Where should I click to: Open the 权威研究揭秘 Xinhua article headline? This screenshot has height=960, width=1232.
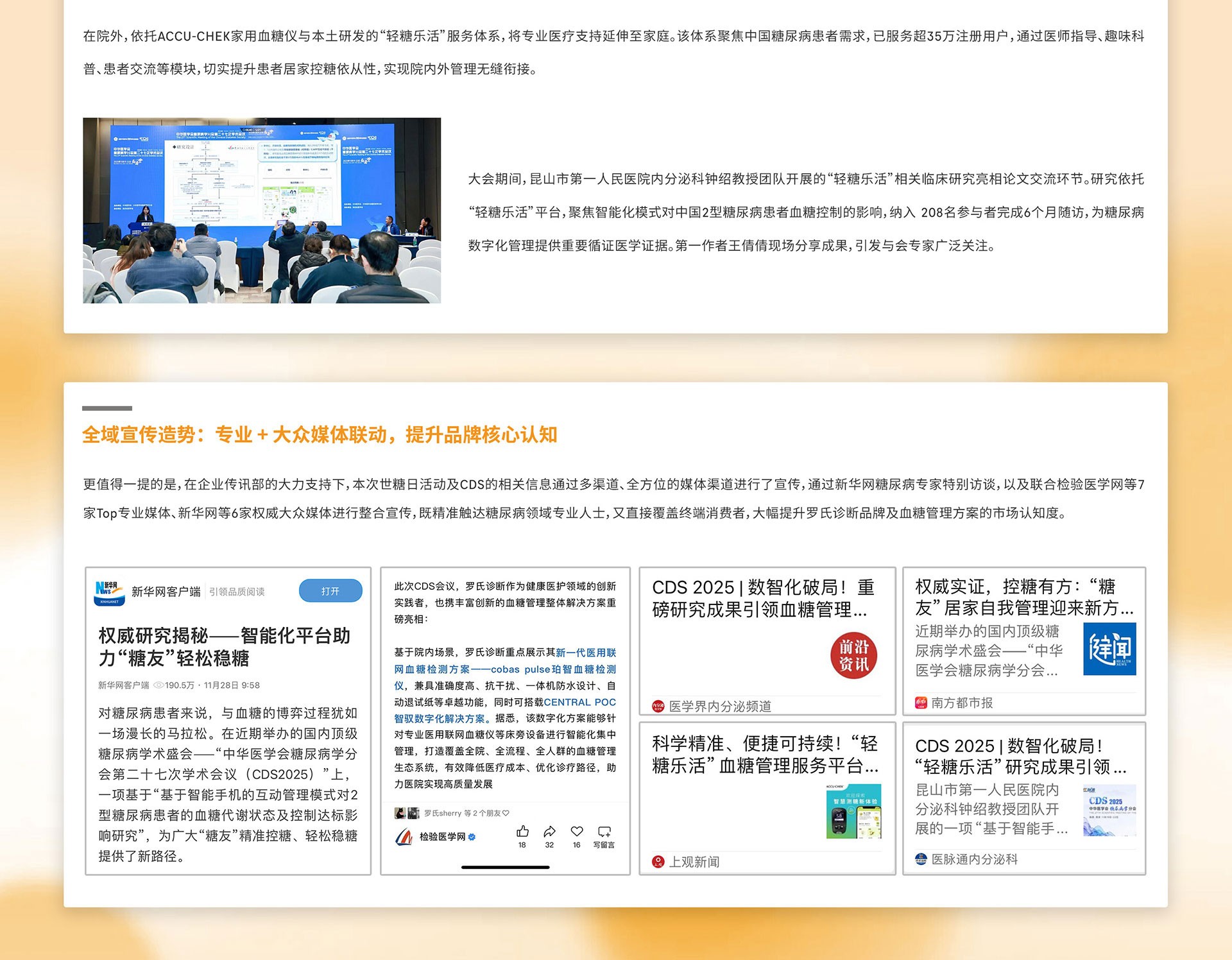point(224,647)
